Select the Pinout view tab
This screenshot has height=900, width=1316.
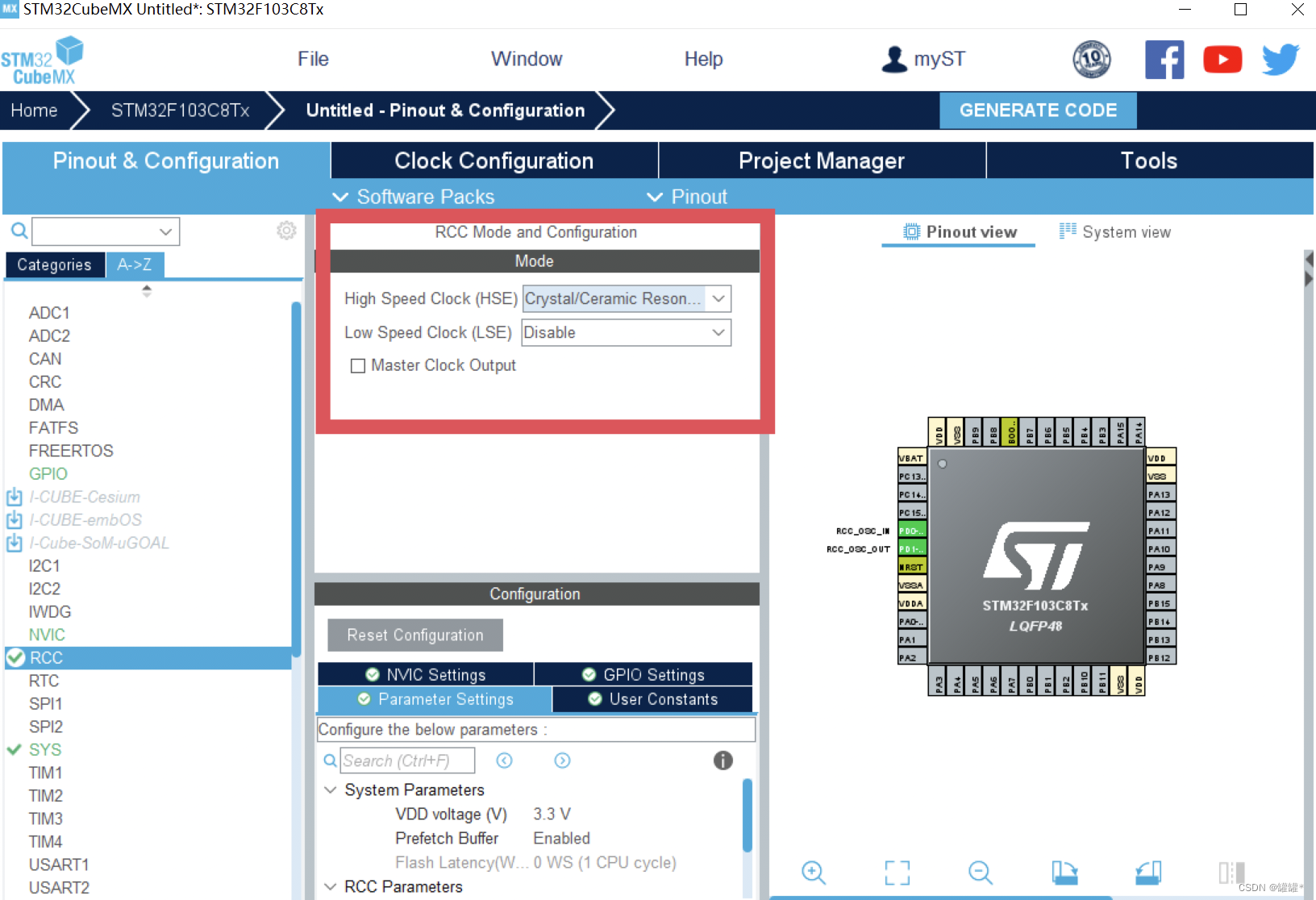coord(960,232)
